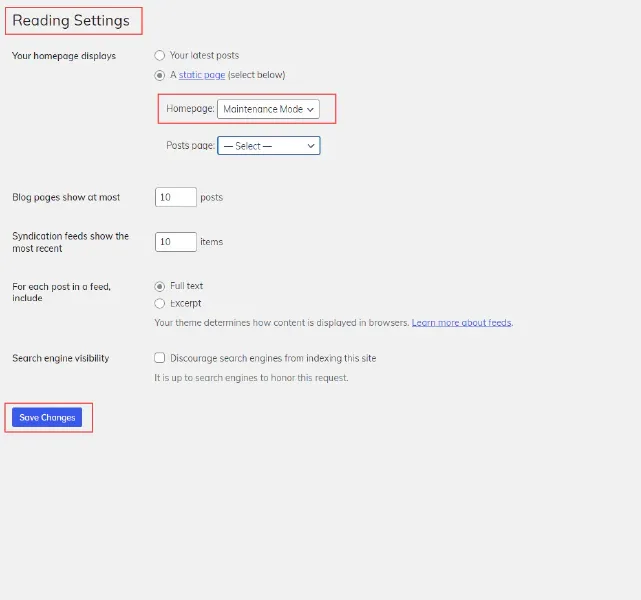Focus the Syndication feeds items number field
Screen dimensions: 641x600
[x=176, y=242]
